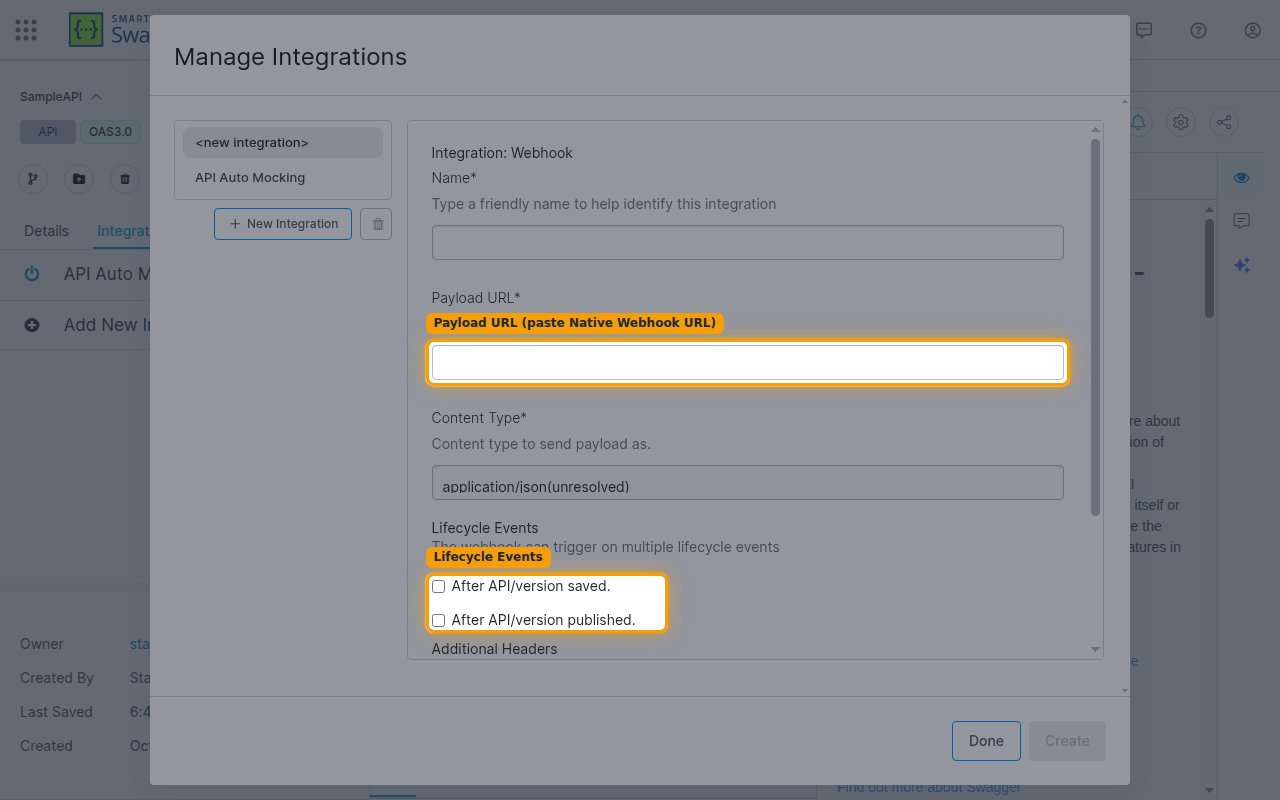Click the OAS3.0 badge
1280x800 pixels.
(x=110, y=132)
